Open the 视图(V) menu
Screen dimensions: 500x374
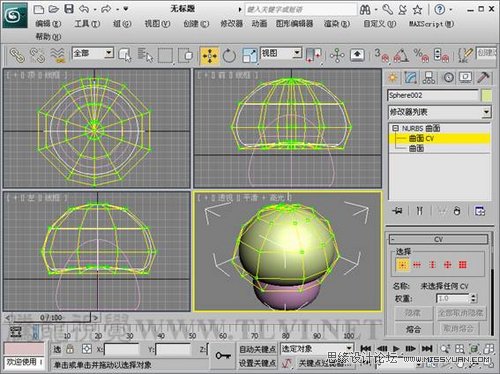[x=157, y=24]
